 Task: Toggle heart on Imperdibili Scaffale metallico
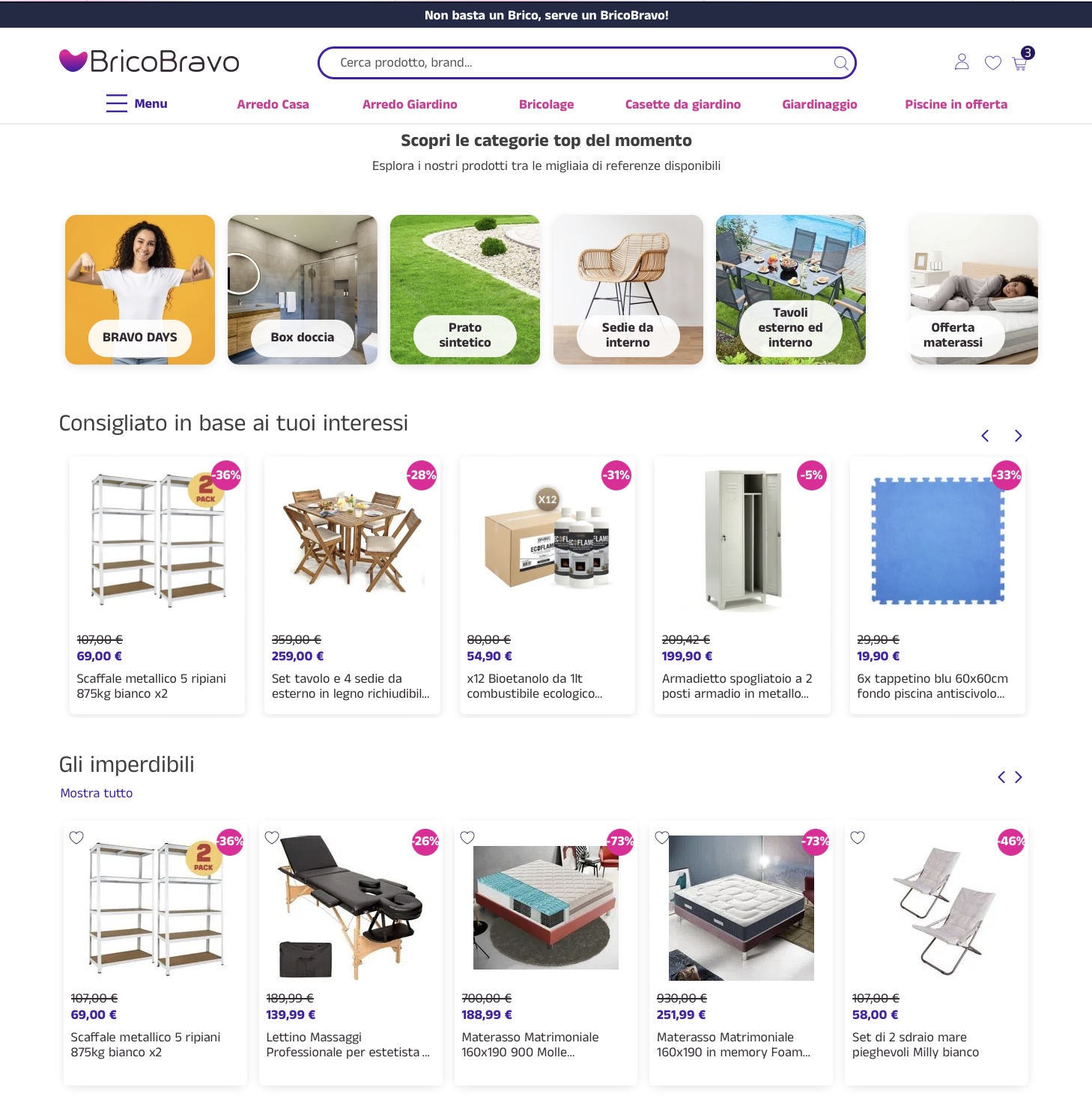76,838
